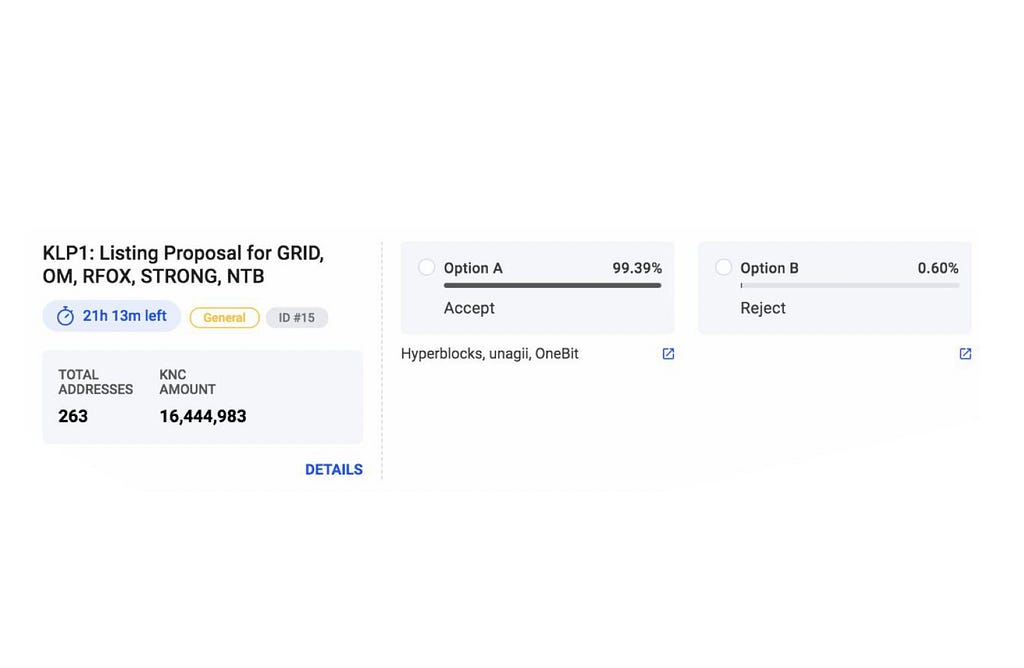Screen dimensions: 1024x668
Task: Click the Reject label in Option B
Action: (x=763, y=308)
